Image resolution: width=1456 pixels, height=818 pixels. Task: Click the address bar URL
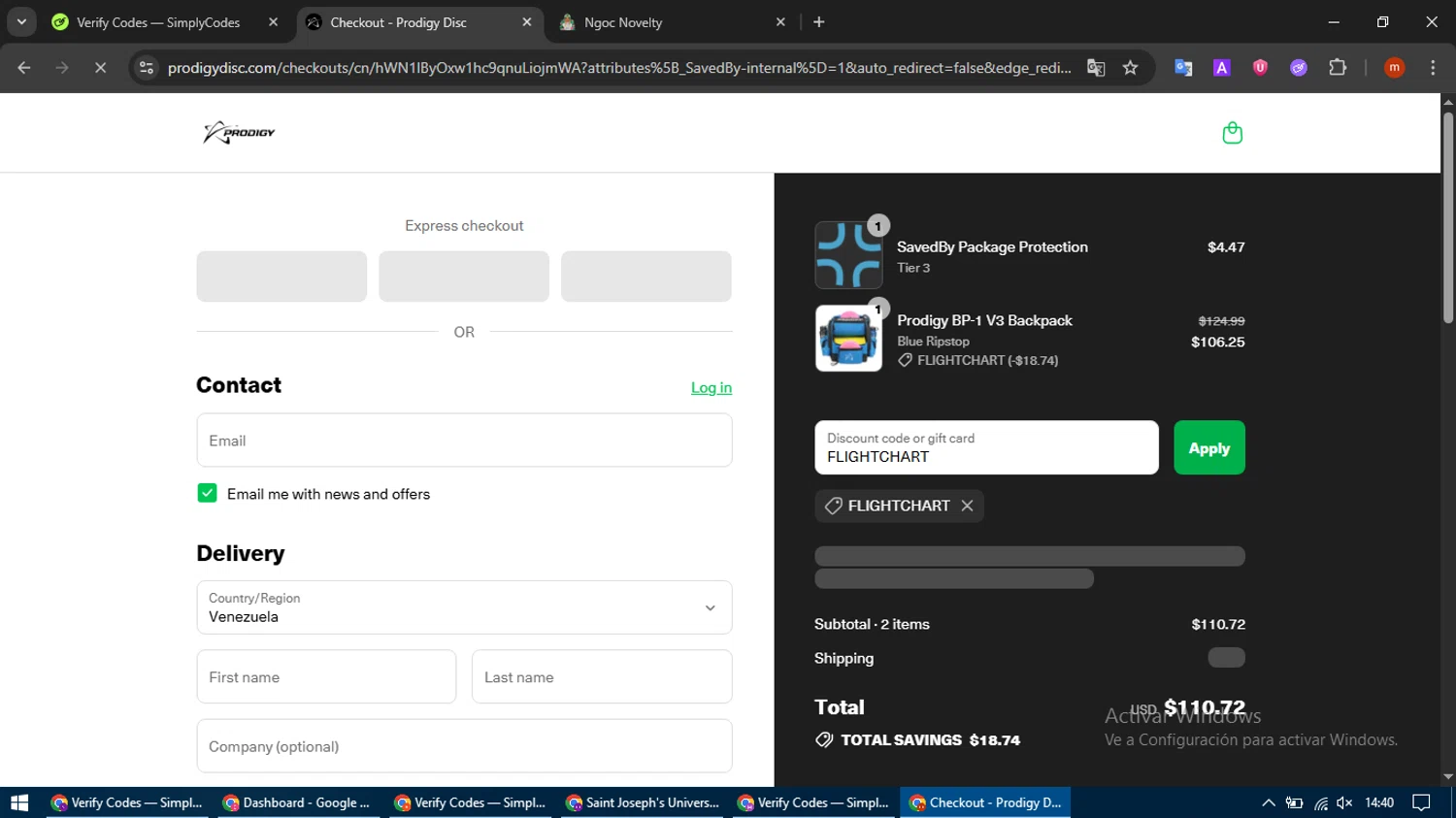click(x=618, y=68)
